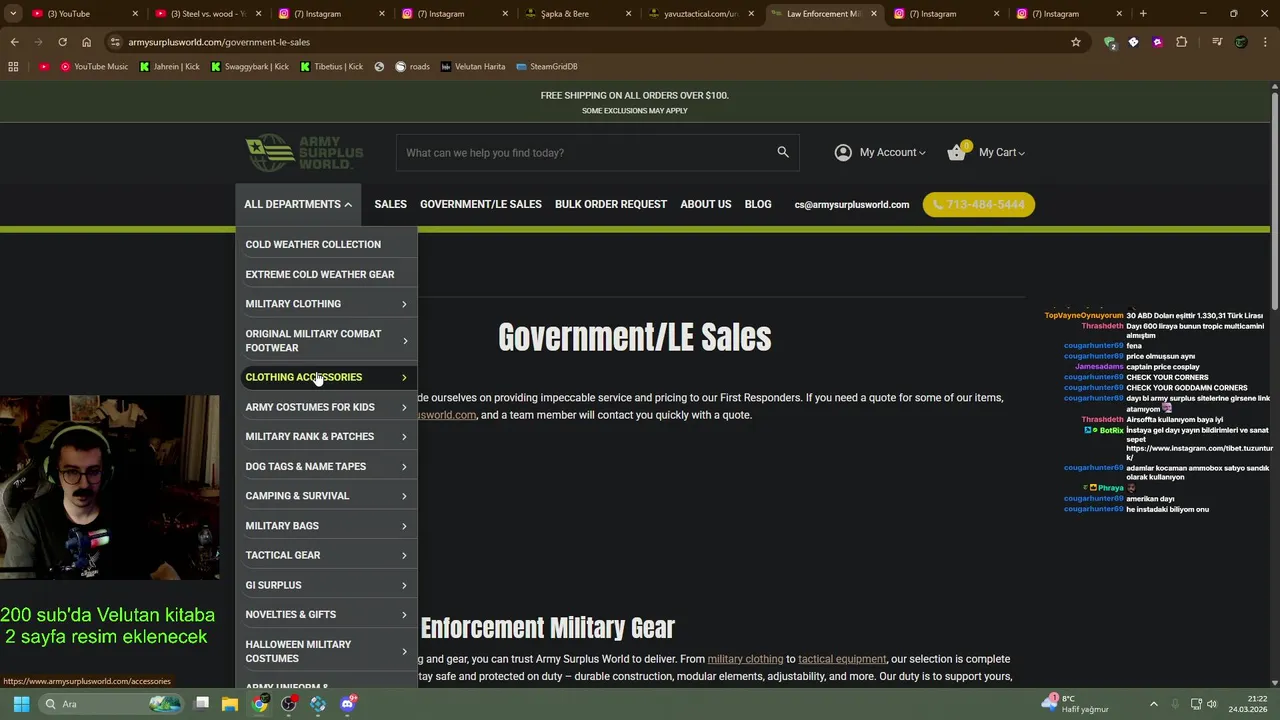Image resolution: width=1280 pixels, height=720 pixels.
Task: Open the media control playlist icon in Chrome toolbar
Action: 1217,42
